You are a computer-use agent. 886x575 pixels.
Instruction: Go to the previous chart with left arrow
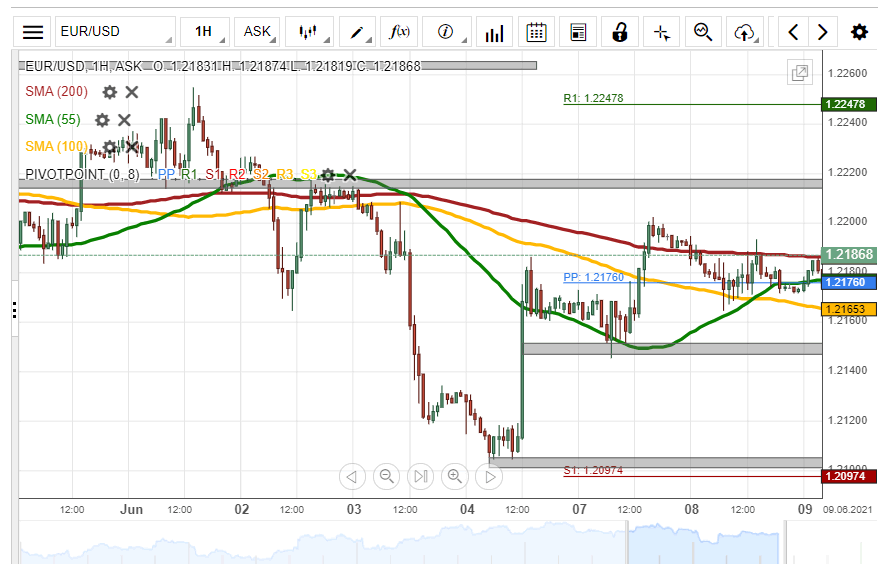pos(793,32)
